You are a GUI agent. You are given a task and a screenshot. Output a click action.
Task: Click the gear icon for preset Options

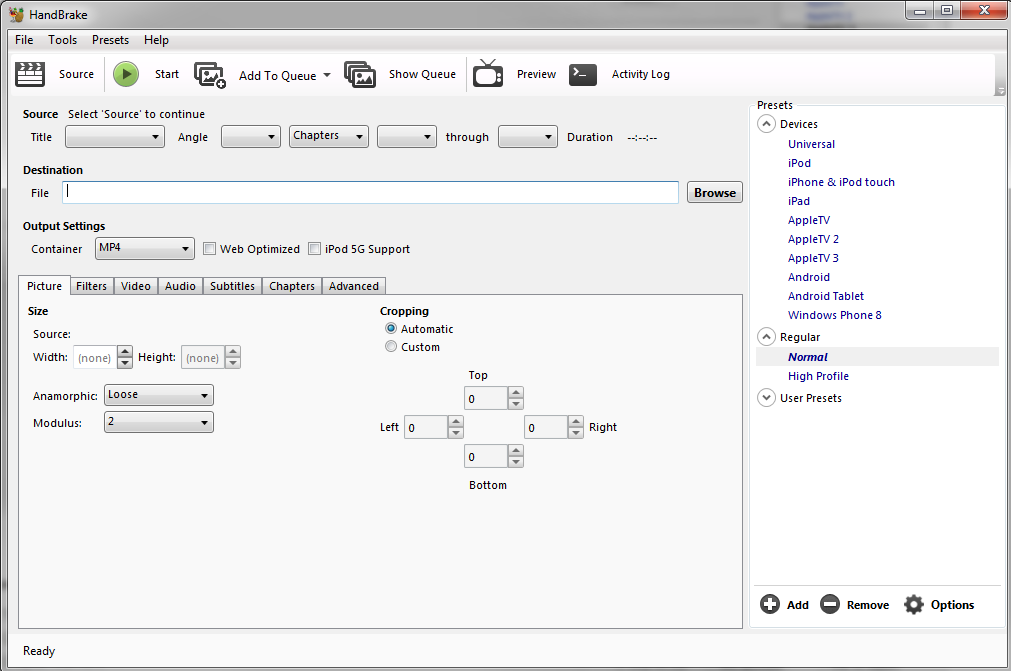pyautogui.click(x=914, y=604)
